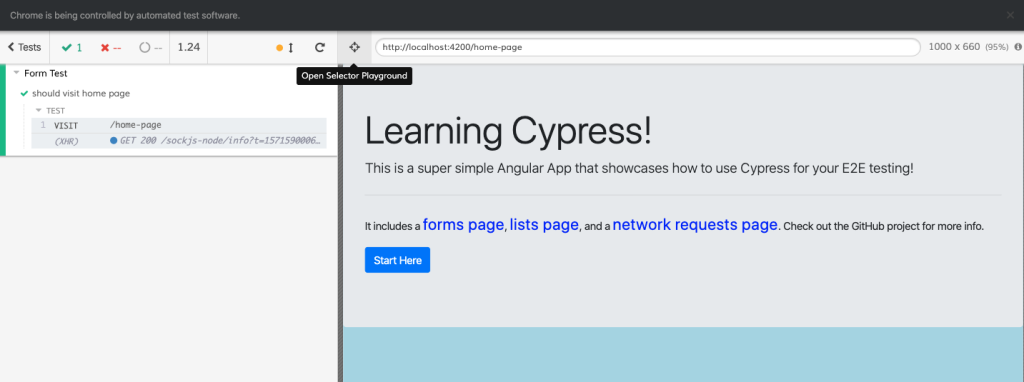
Task: Click the failed tests red X counter
Action: coord(110,48)
